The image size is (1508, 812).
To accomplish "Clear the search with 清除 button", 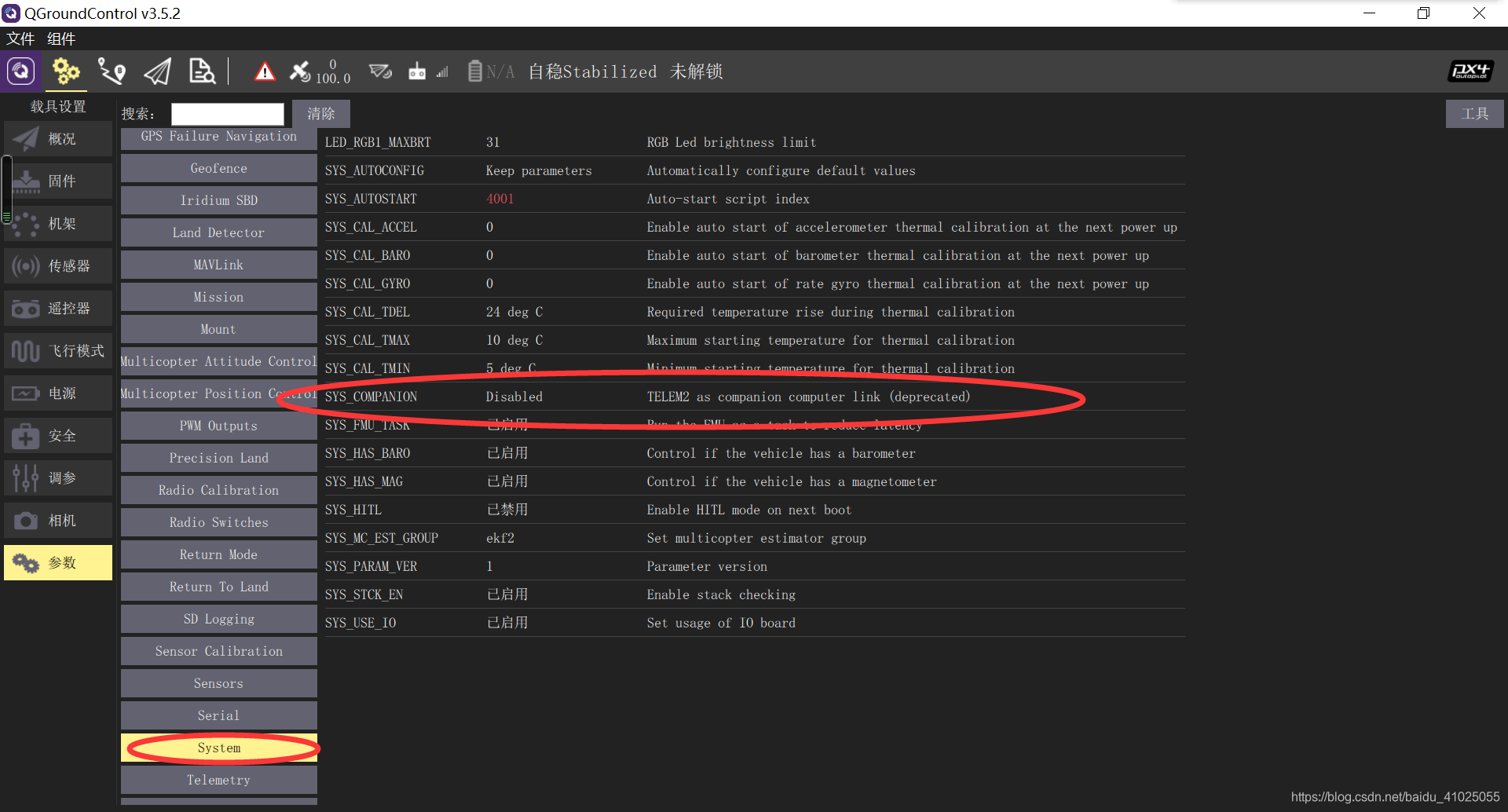I will pos(320,114).
